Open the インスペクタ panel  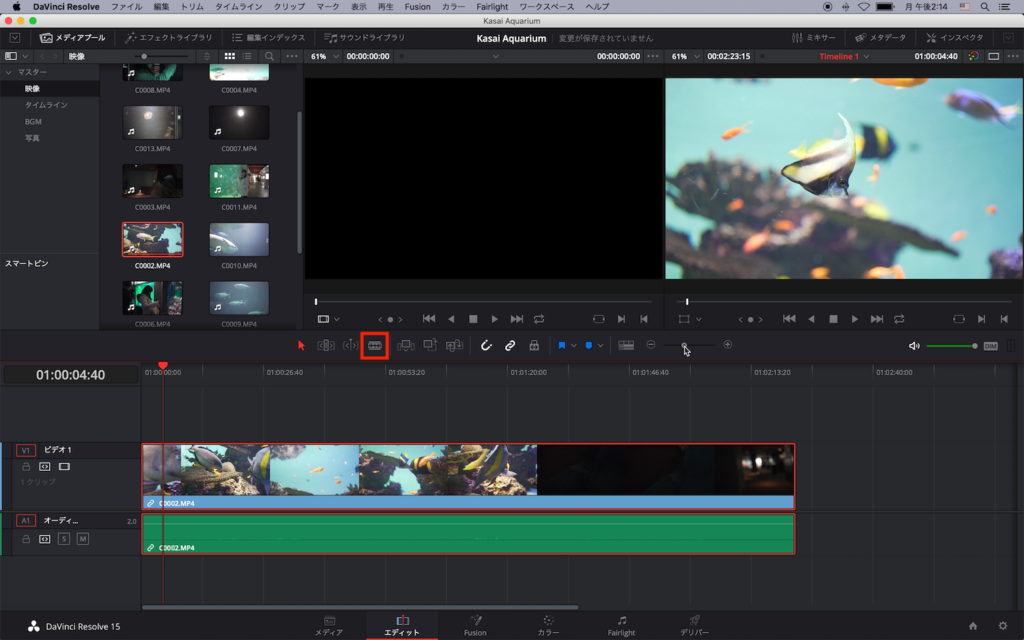point(955,37)
